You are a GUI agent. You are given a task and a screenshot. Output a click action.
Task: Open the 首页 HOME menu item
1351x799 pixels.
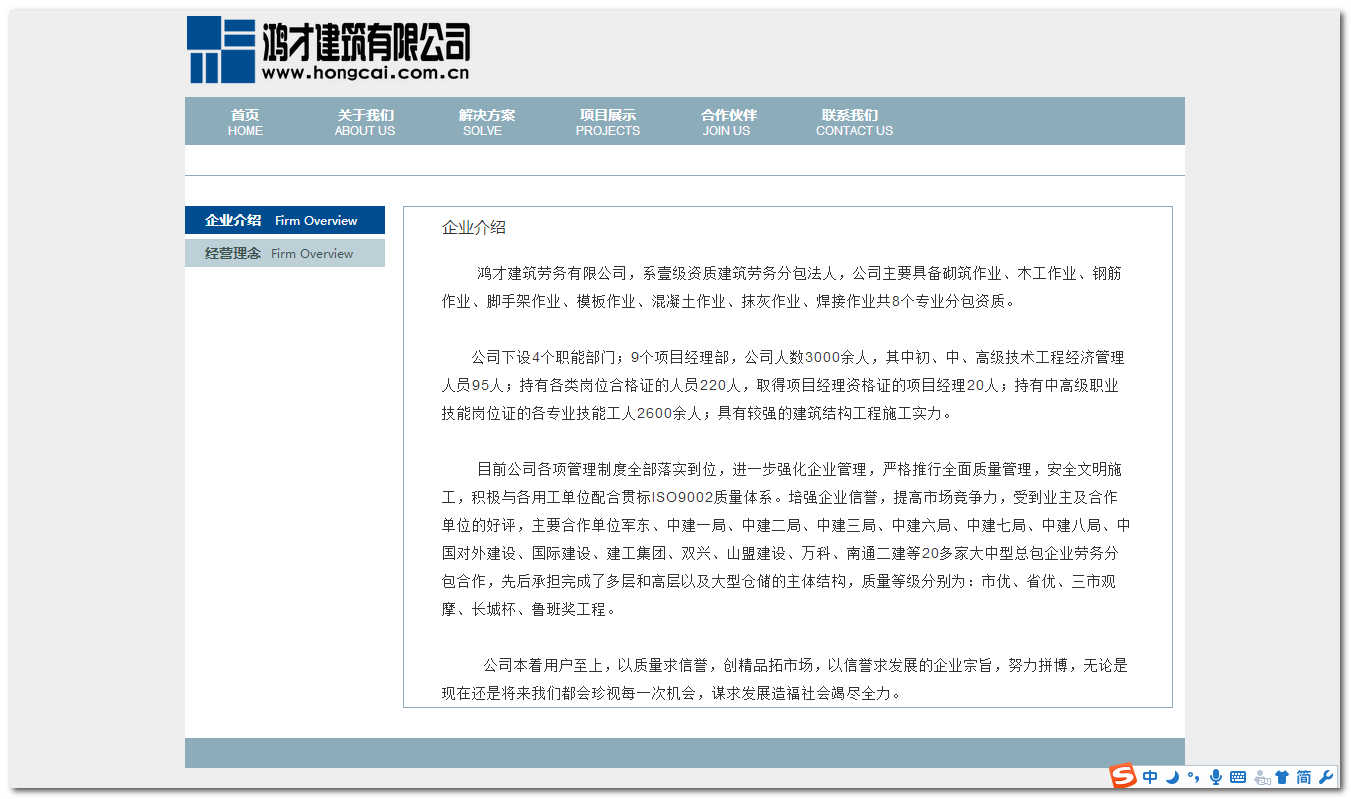pos(245,122)
